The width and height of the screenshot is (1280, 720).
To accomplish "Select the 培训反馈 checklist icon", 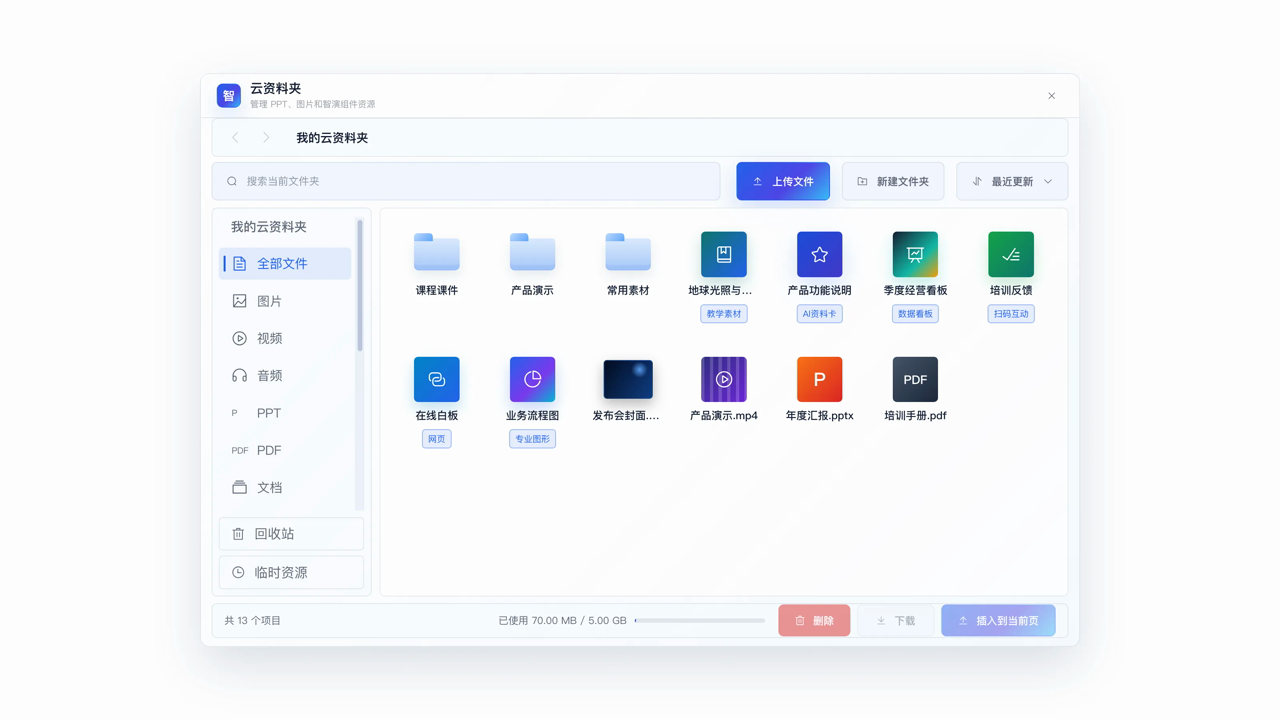I will pos(1011,254).
